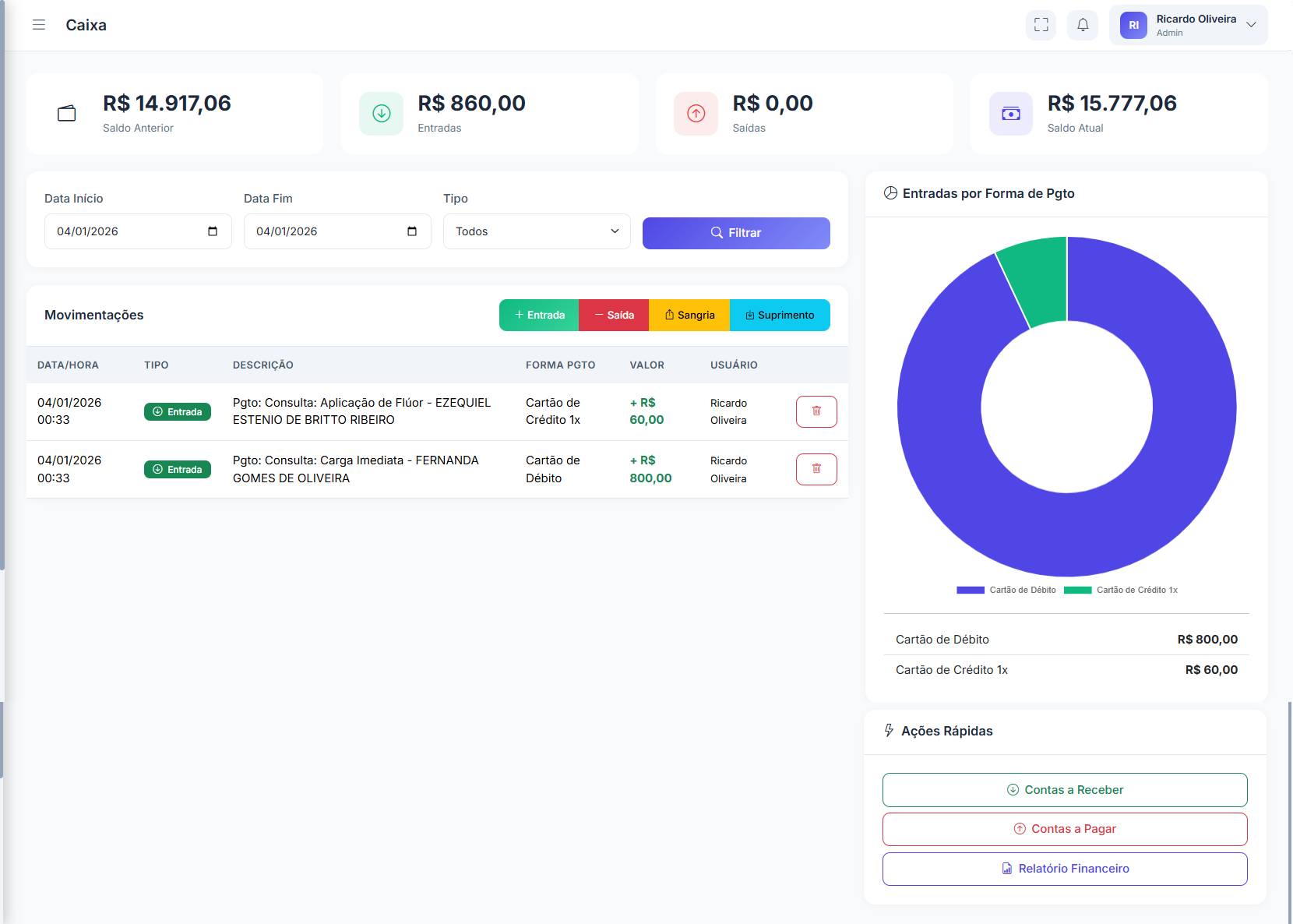Expand the Tipo dropdown

pyautogui.click(x=537, y=231)
